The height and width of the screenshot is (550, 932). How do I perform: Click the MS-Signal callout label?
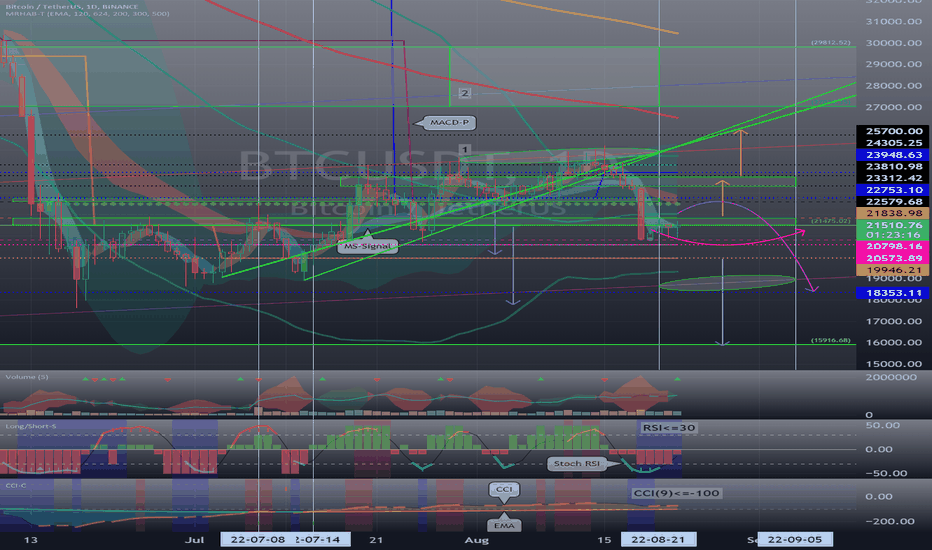[367, 246]
